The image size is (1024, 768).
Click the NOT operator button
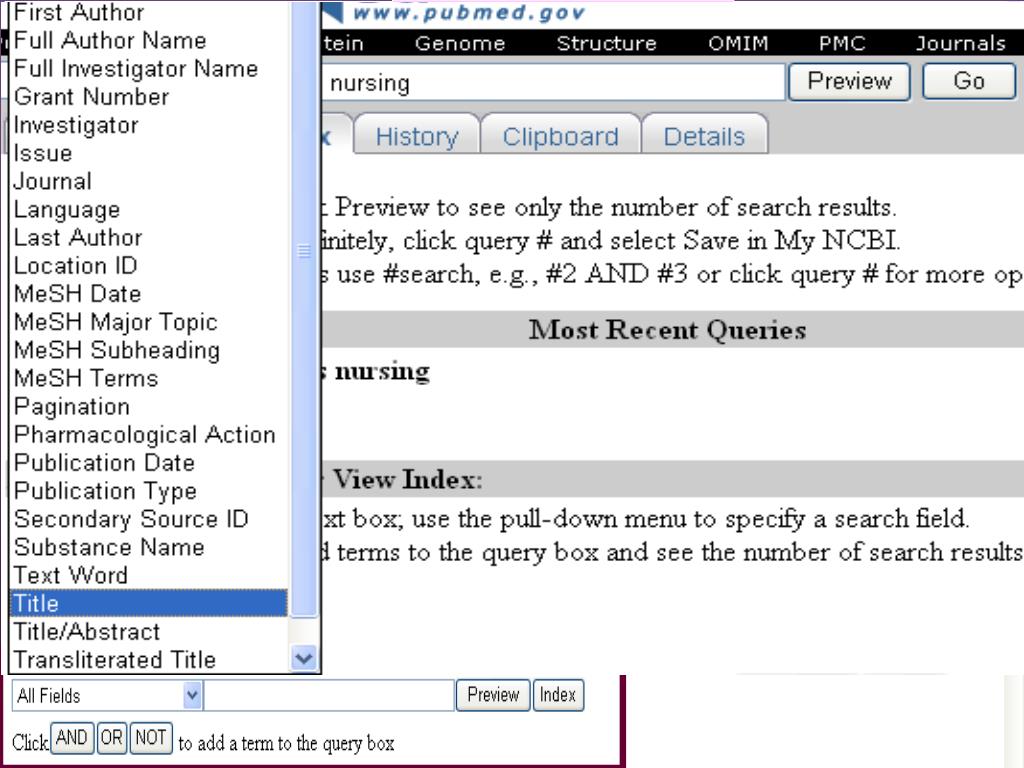click(151, 738)
